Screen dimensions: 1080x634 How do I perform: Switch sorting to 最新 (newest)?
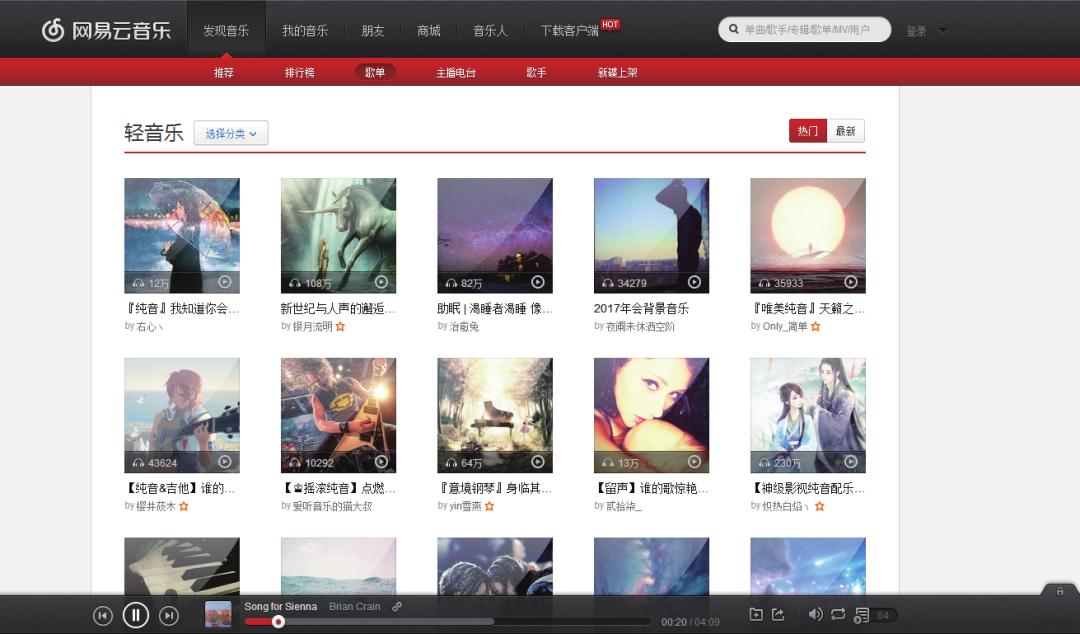point(846,131)
